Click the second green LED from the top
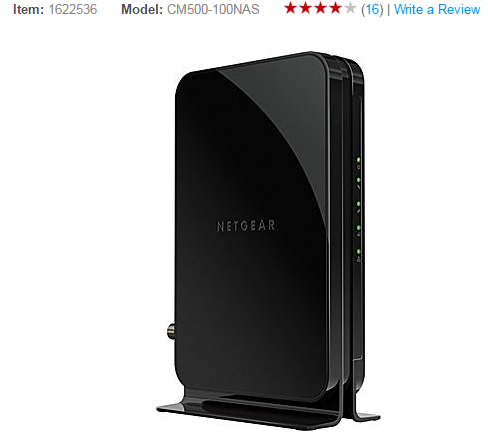 point(358,180)
